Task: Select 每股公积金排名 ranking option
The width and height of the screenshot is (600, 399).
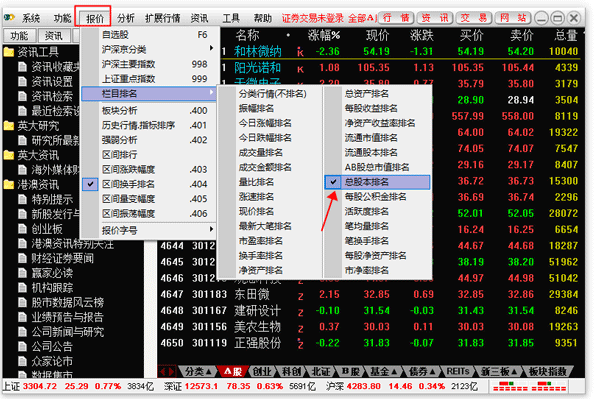Action: point(375,197)
